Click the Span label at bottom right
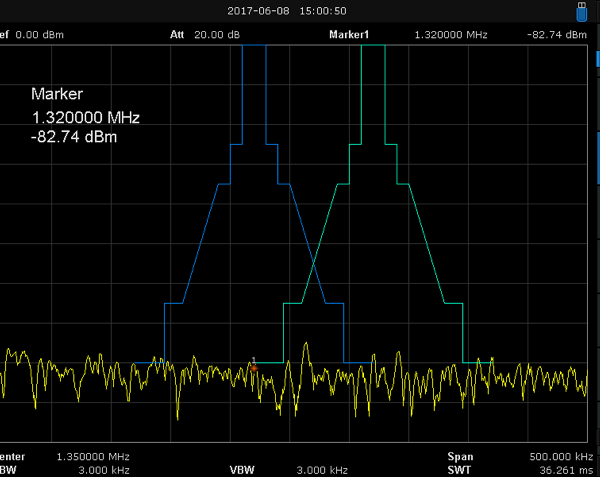Image resolution: width=600 pixels, height=477 pixels. click(461, 455)
